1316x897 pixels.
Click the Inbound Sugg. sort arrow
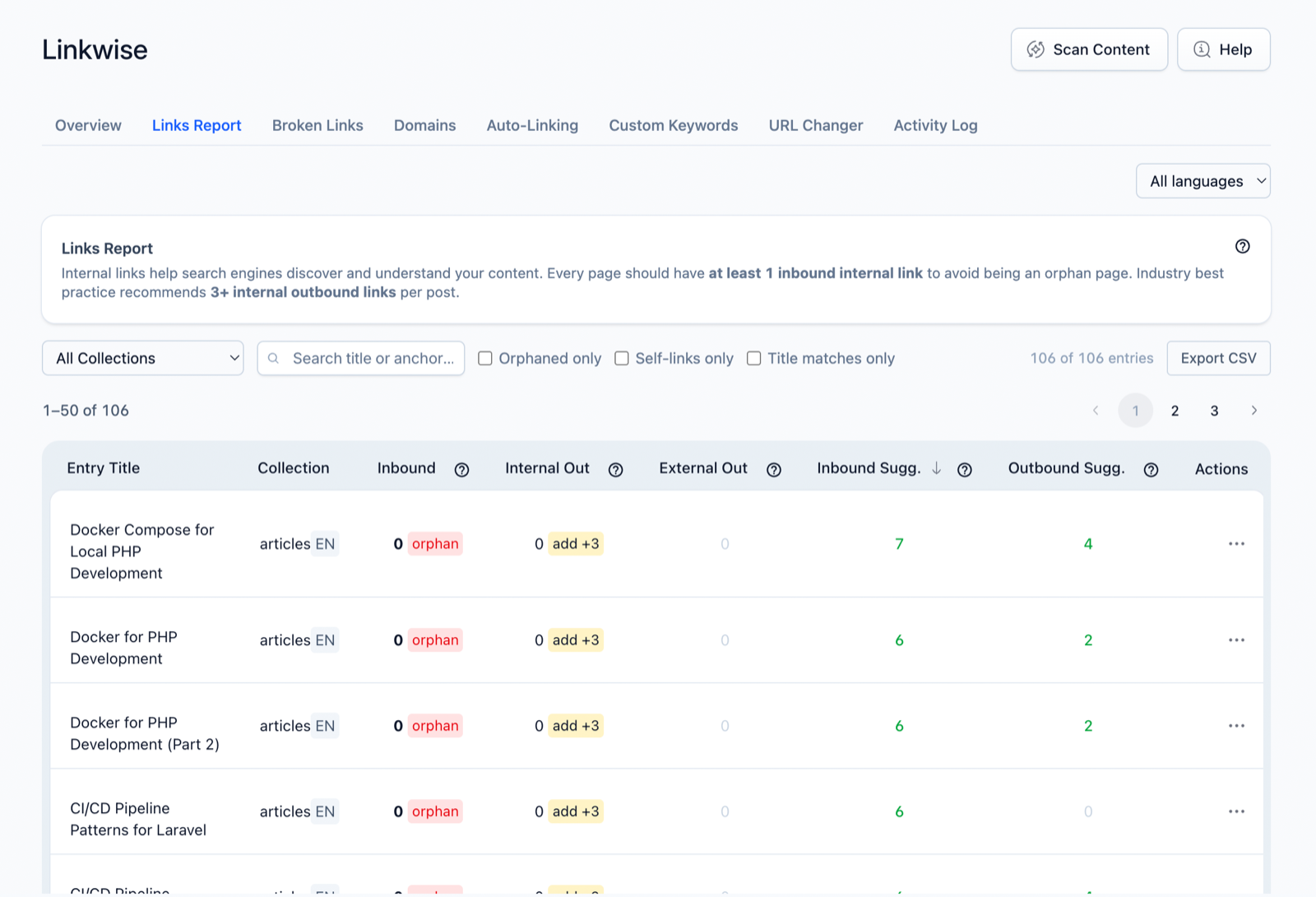[x=936, y=468]
